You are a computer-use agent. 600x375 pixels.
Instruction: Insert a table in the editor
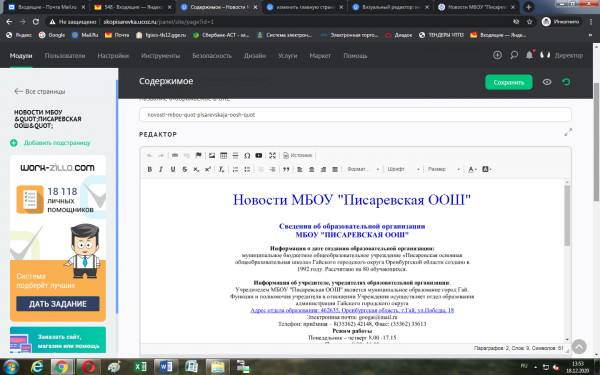[x=223, y=155]
